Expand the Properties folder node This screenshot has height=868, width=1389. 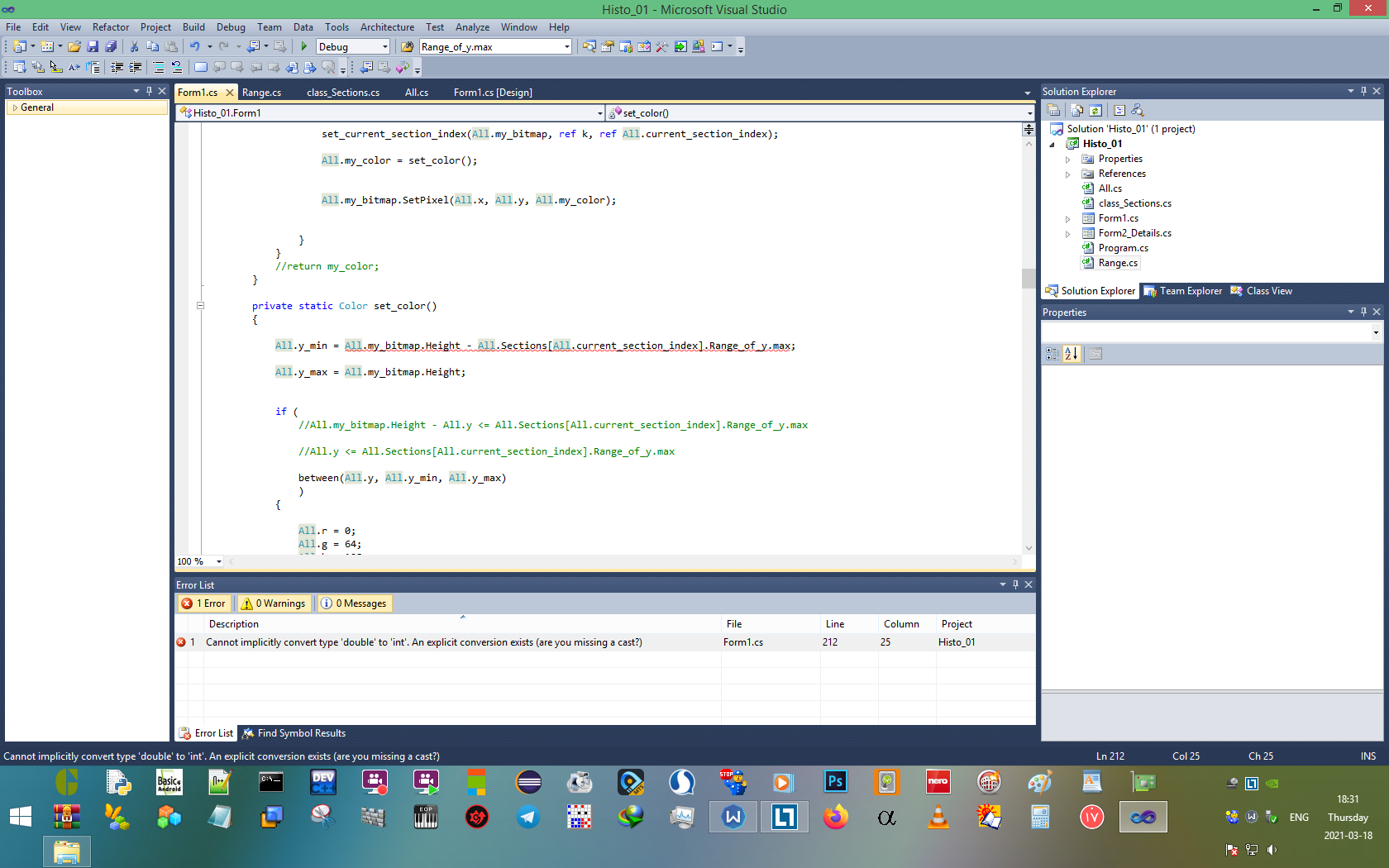1067,160
